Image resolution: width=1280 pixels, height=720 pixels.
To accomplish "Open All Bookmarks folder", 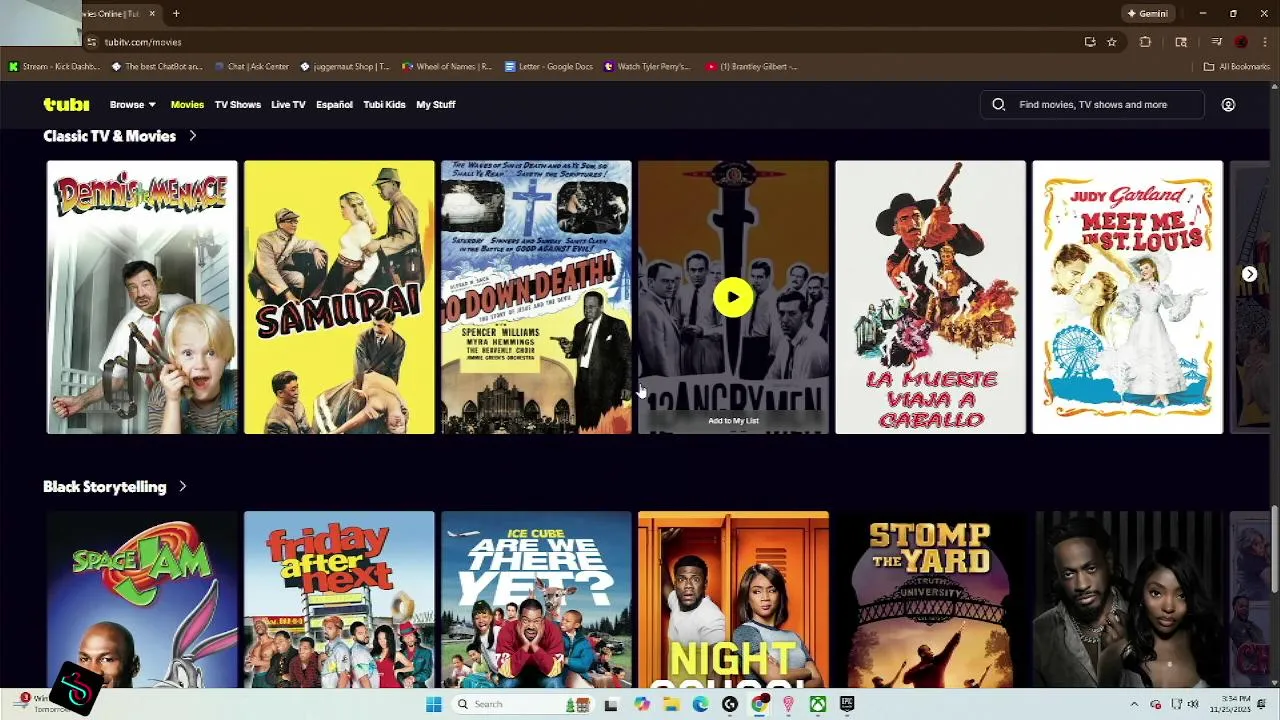I will [x=1237, y=66].
